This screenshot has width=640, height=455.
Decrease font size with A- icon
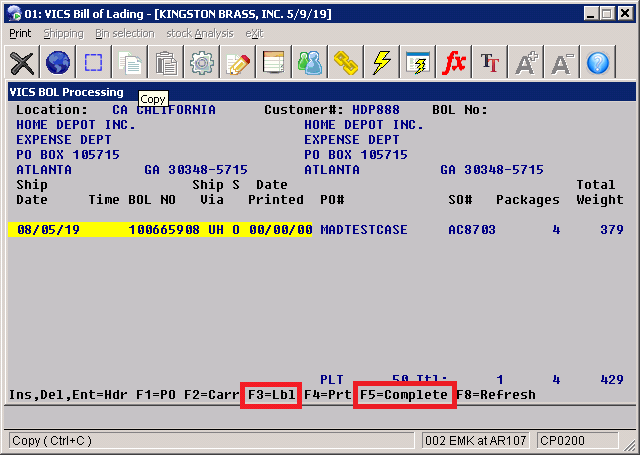[562, 63]
